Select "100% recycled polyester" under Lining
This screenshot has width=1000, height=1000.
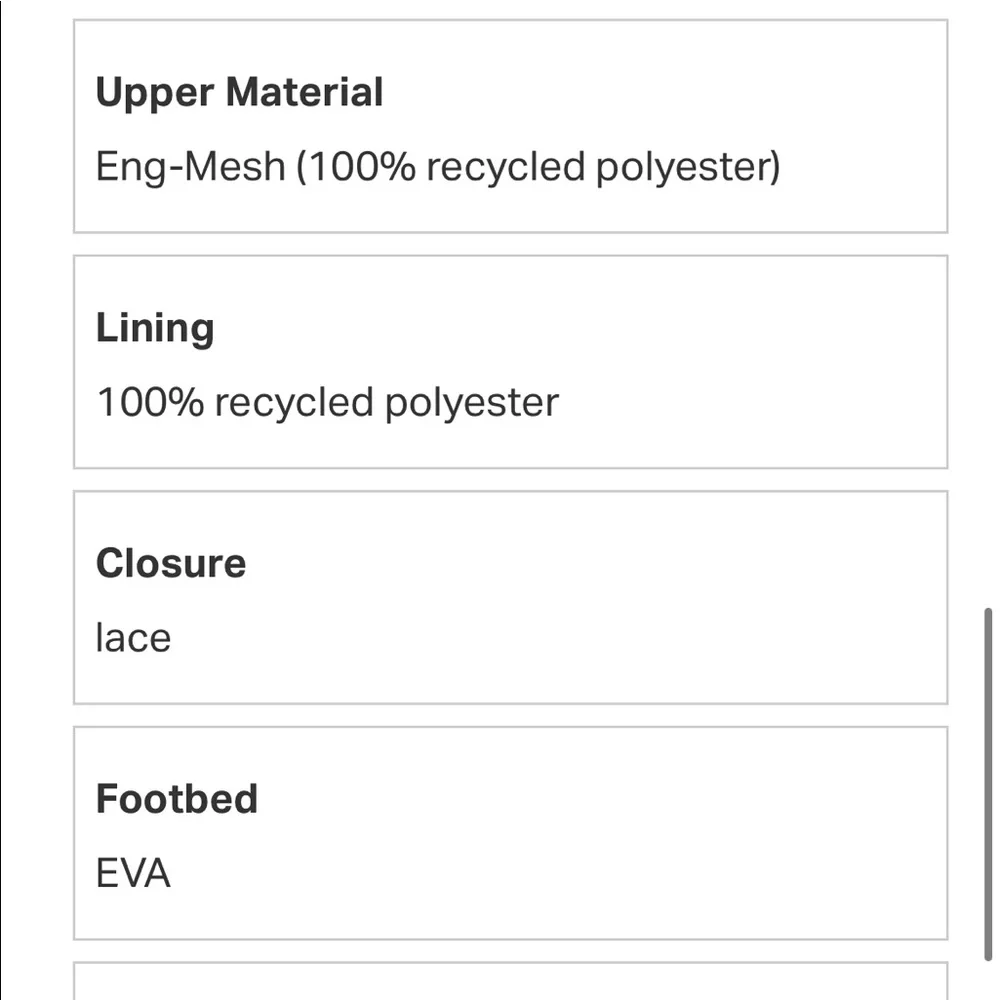327,402
